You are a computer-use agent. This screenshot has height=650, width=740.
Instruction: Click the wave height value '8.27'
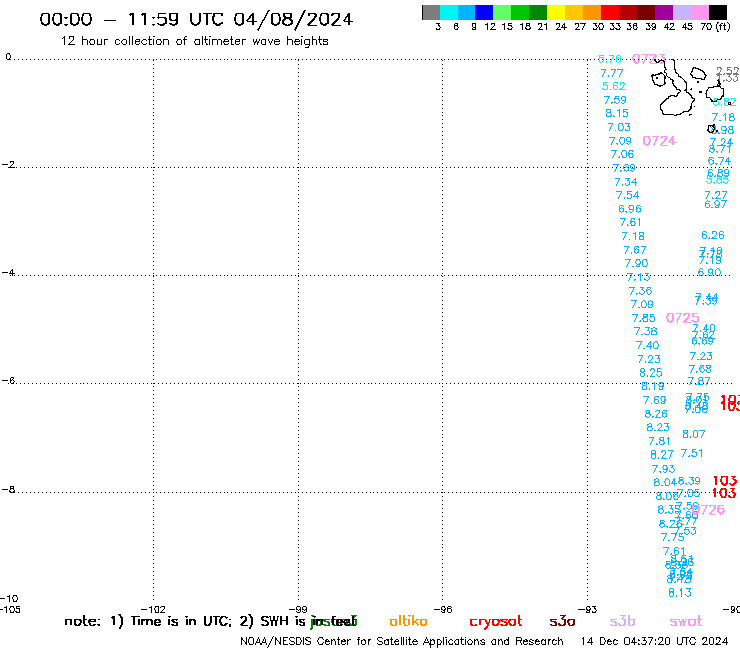click(662, 455)
